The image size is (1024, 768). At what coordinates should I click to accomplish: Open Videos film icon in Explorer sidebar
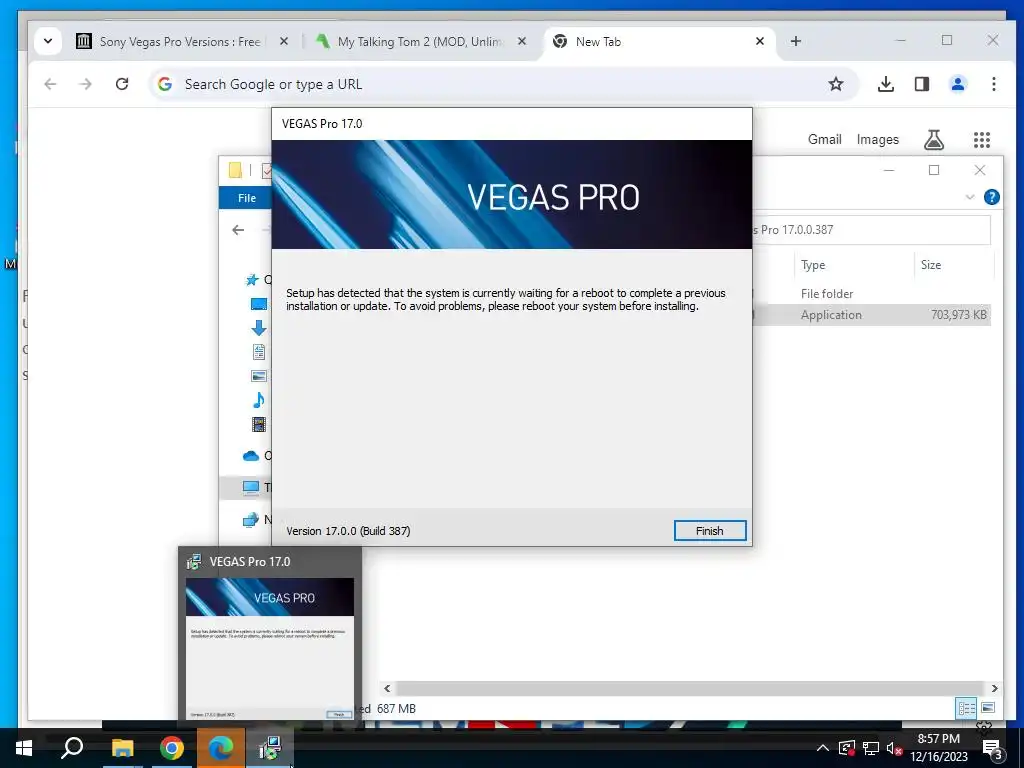(259, 424)
